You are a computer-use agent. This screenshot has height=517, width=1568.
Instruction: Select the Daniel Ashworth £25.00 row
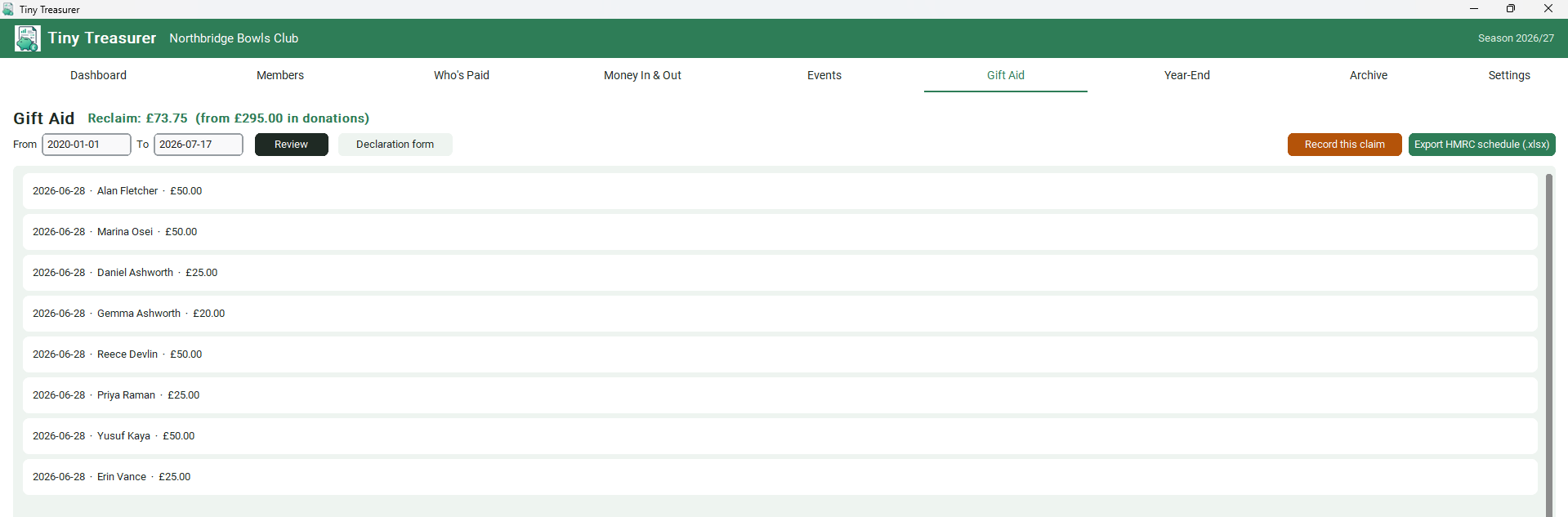pyautogui.click(x=780, y=273)
